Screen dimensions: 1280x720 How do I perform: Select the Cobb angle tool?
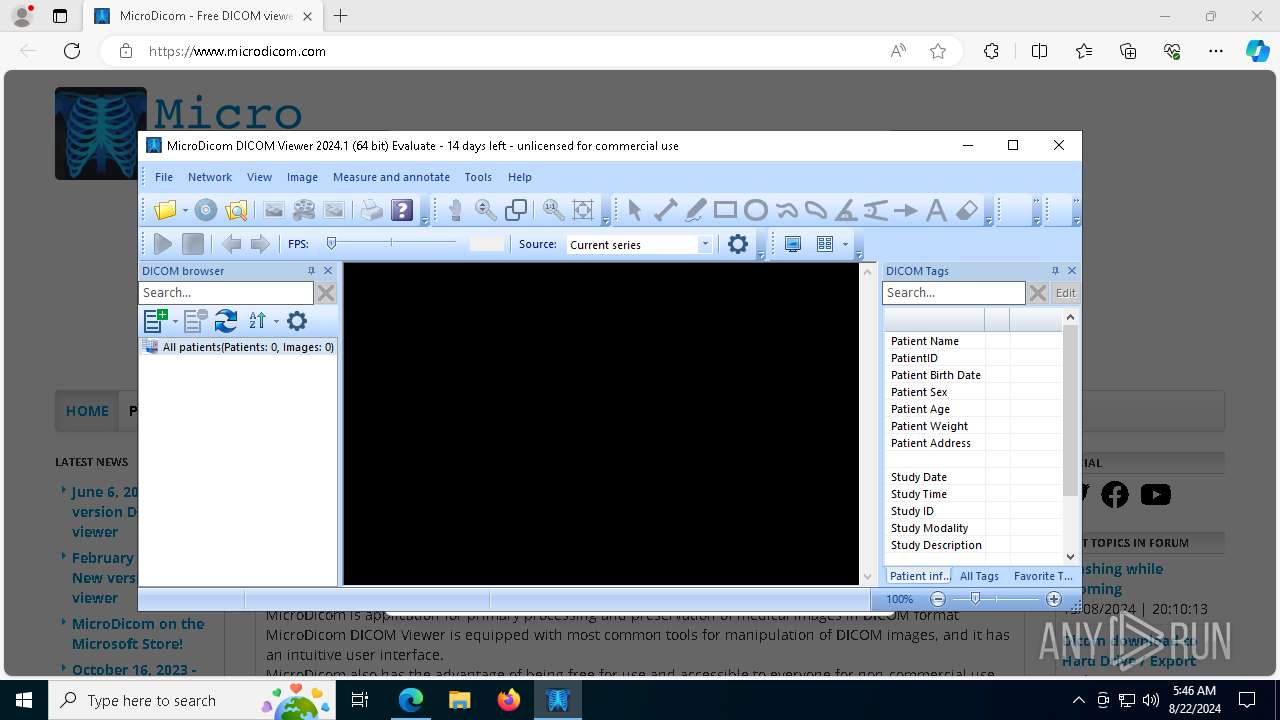pos(876,210)
